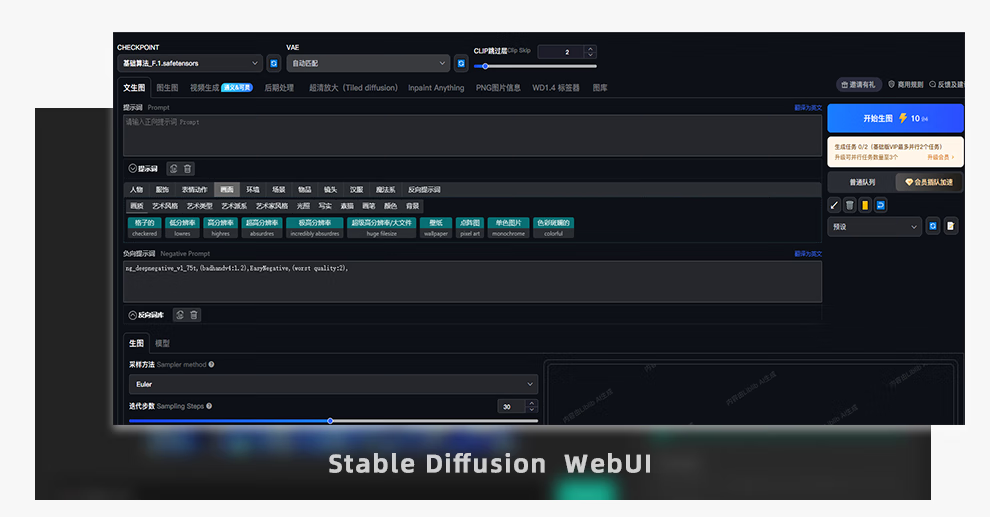Click 开始生图 generate button
Viewport: 990px width, 517px height.
coord(895,118)
